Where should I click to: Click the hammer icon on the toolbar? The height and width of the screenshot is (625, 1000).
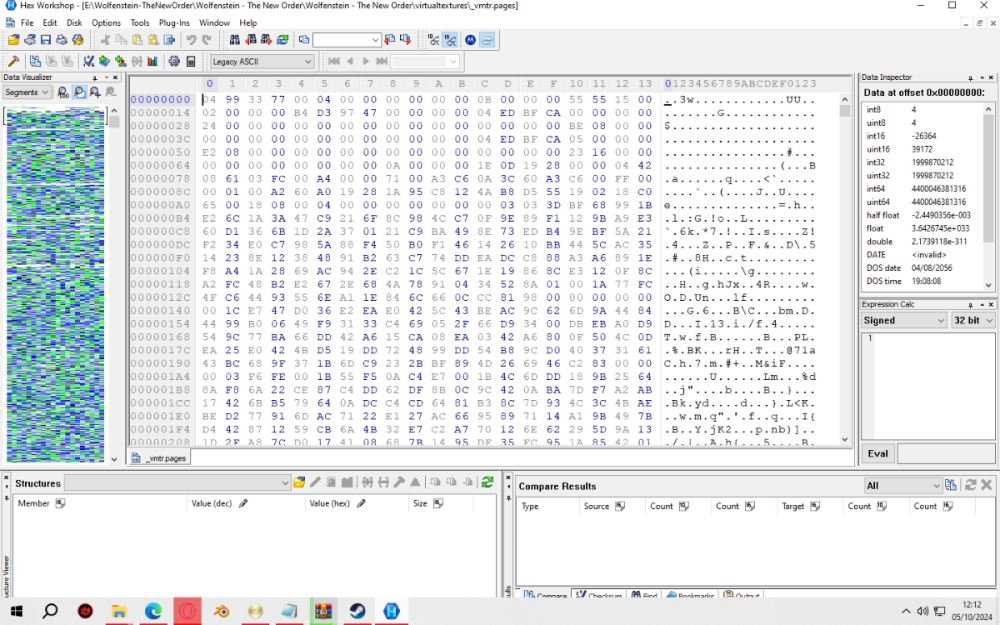[x=13, y=60]
